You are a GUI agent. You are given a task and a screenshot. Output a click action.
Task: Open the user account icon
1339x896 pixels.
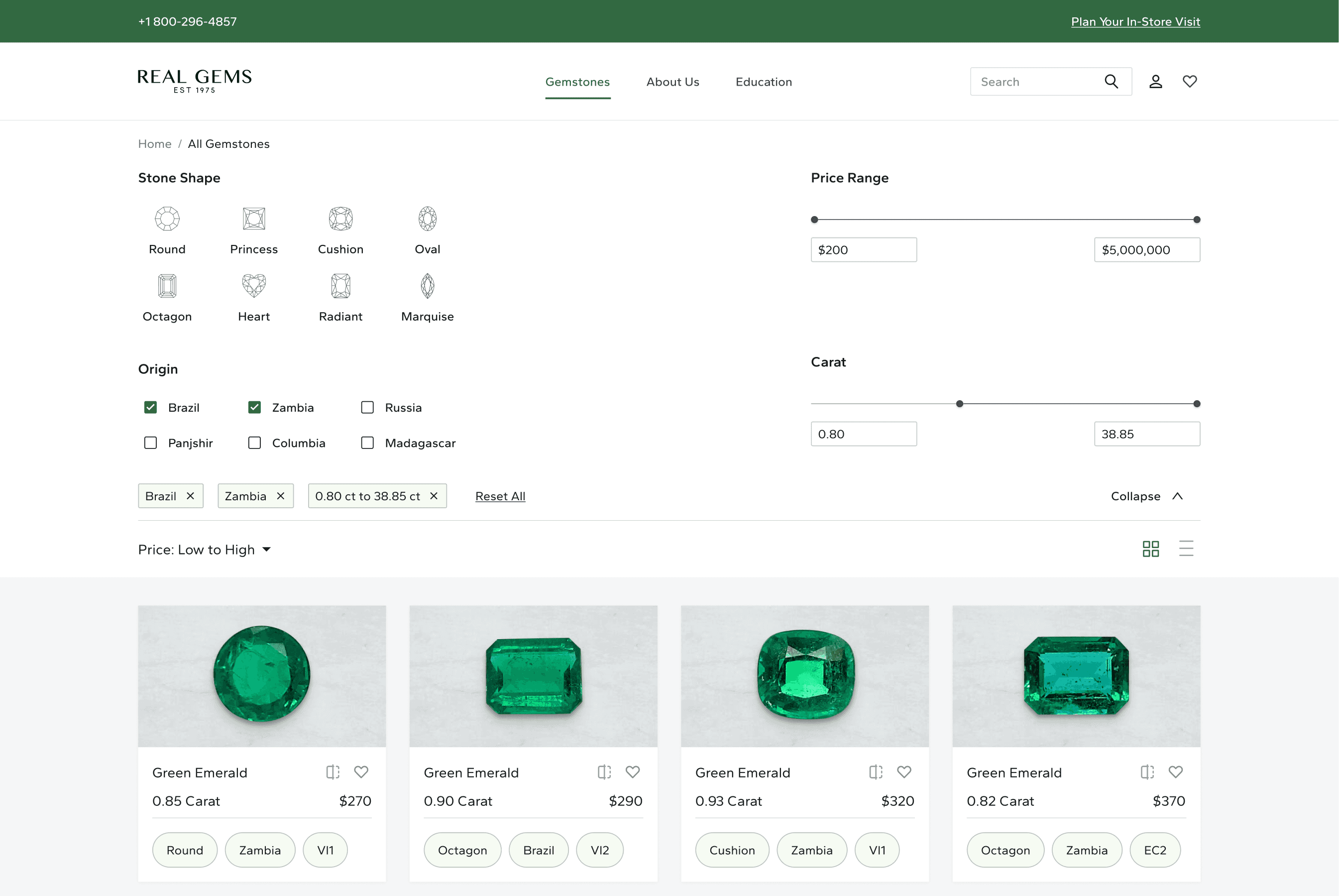[x=1156, y=82]
